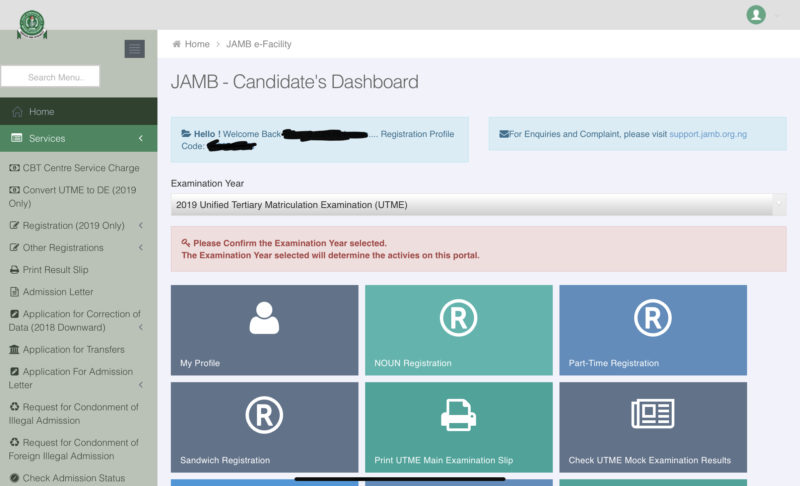Go to Home breadcrumb
Image resolution: width=800 pixels, height=486 pixels.
click(x=197, y=44)
